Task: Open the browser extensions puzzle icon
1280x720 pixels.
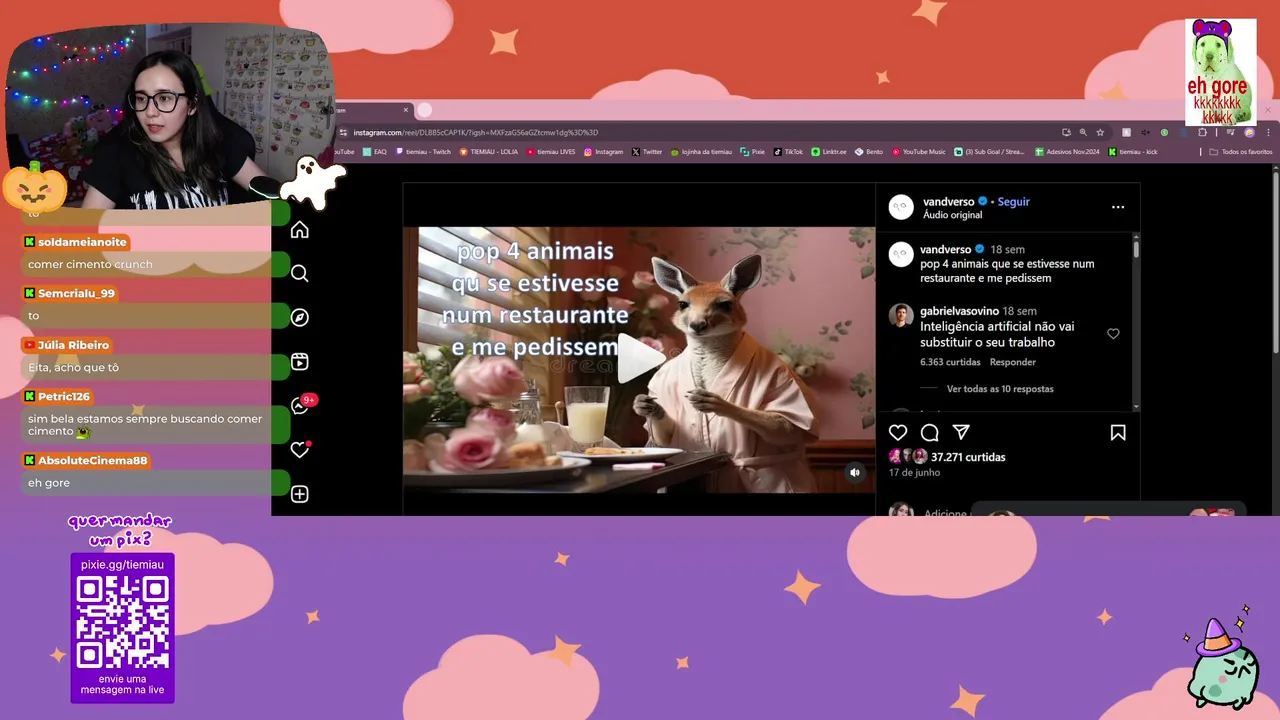Action: [x=1202, y=132]
